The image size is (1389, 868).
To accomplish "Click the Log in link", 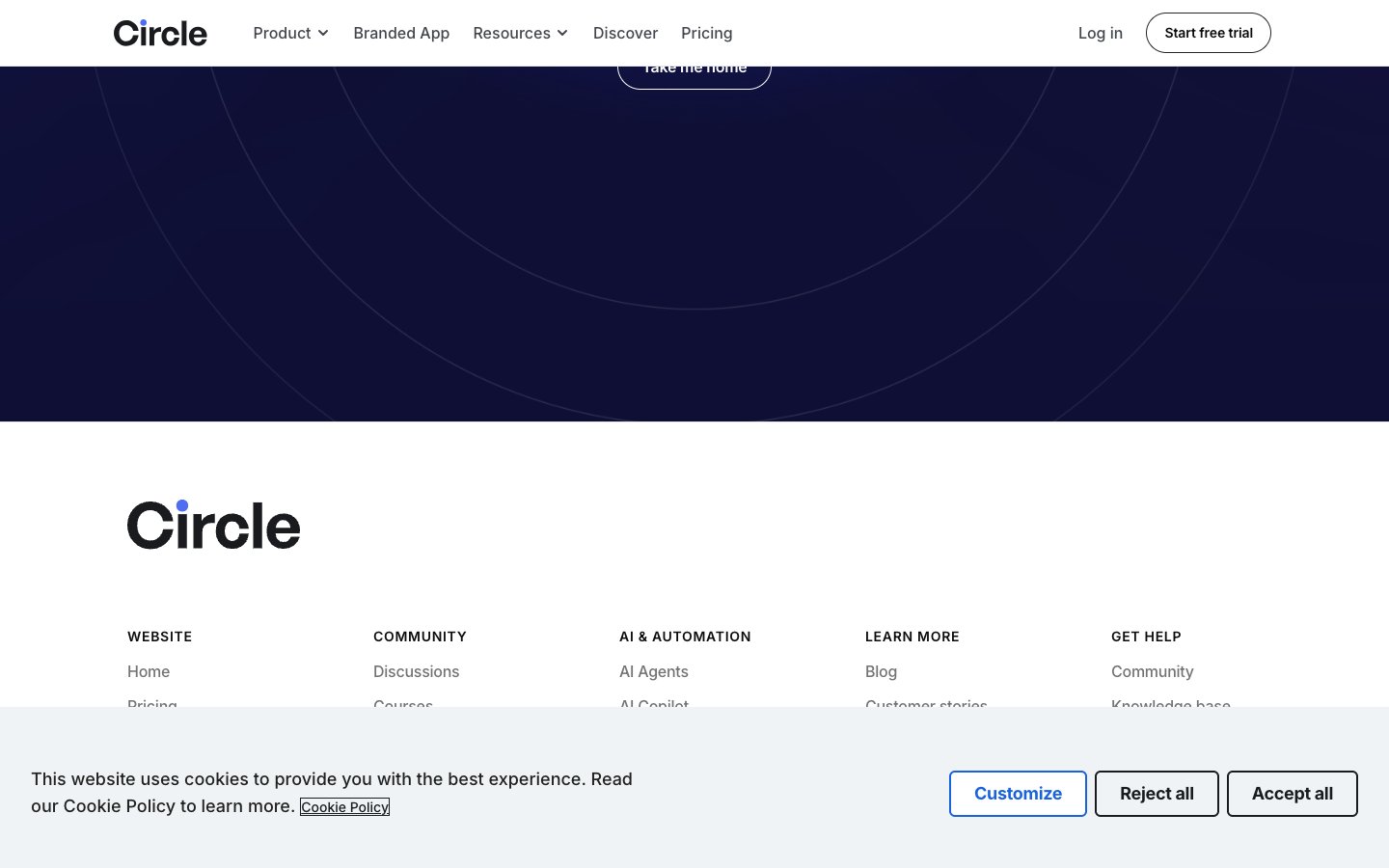I will click(1100, 33).
